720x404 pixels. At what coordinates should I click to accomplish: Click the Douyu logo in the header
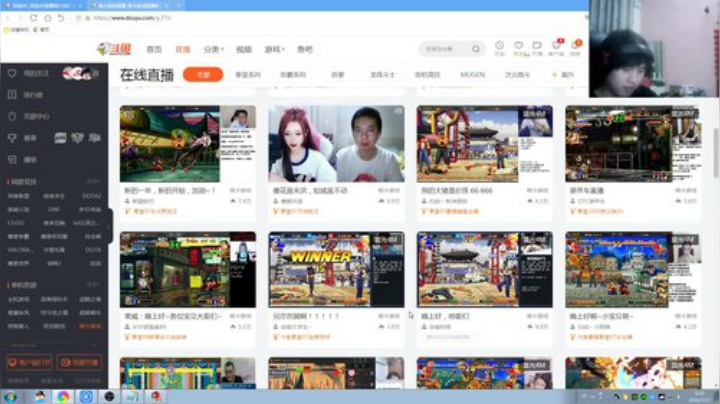coord(115,49)
